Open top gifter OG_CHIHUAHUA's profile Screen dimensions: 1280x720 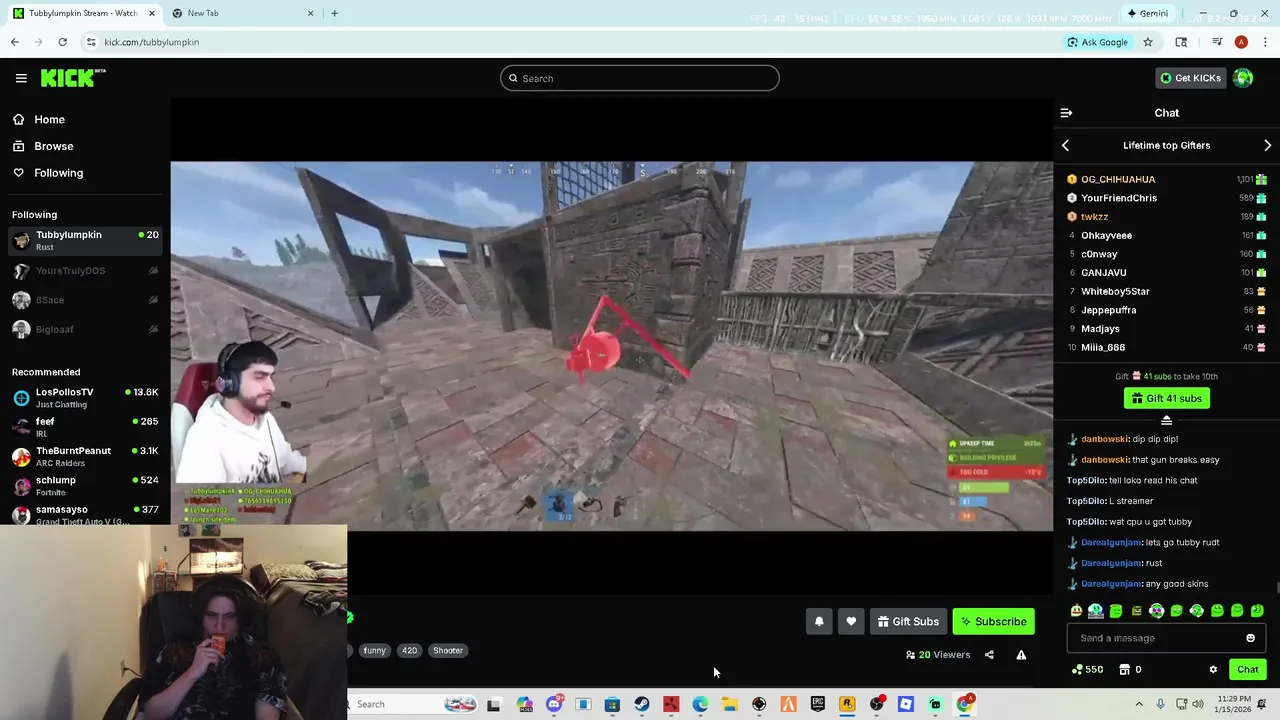pos(1118,179)
